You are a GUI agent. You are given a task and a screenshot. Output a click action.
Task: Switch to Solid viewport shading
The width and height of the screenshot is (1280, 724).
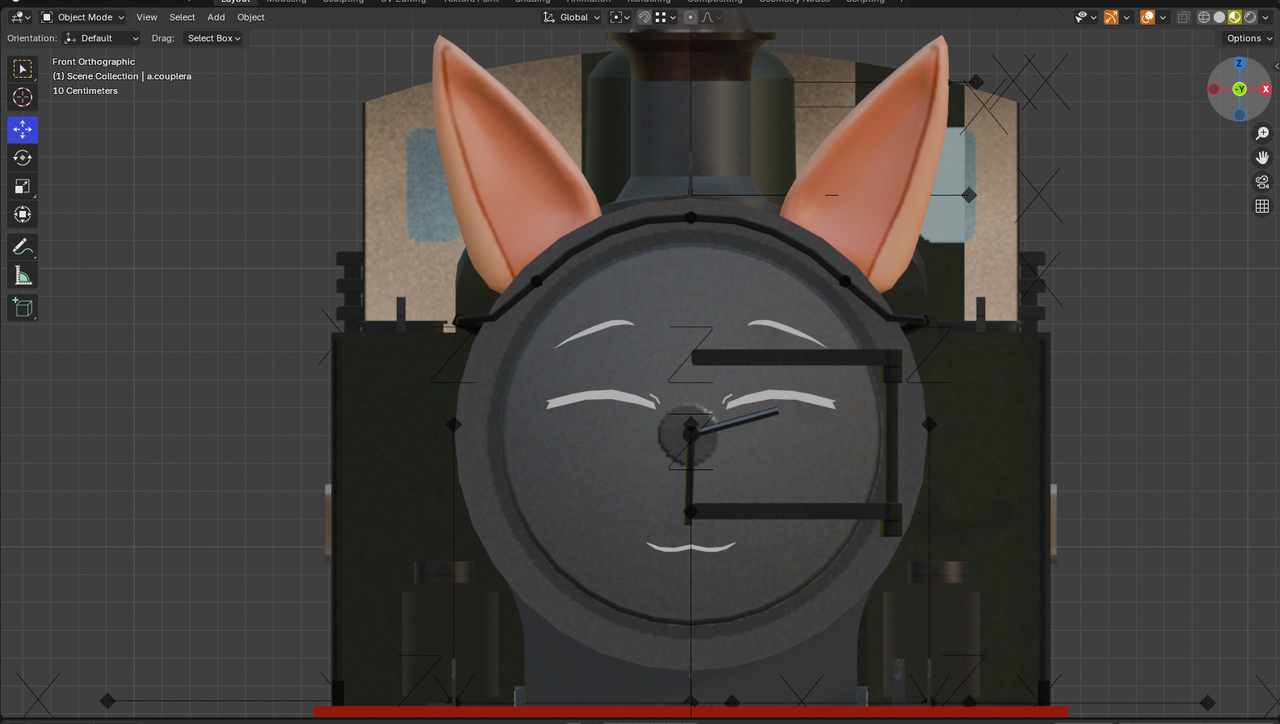coord(1219,17)
